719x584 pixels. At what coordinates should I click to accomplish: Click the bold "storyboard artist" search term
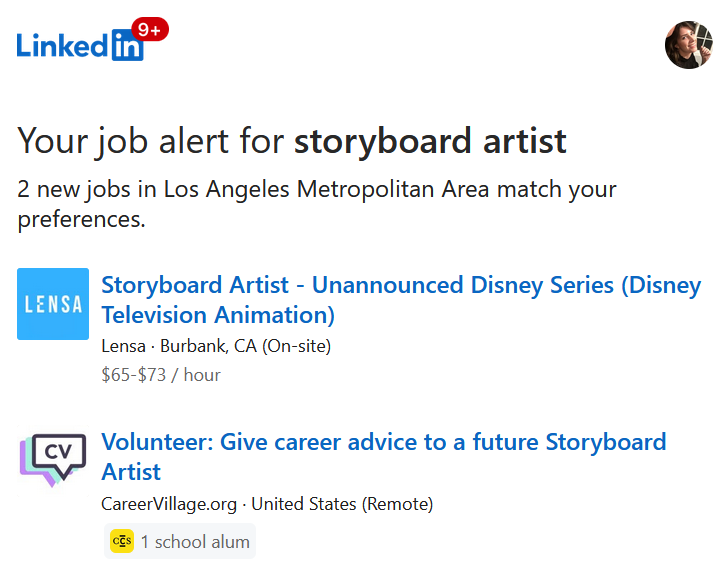(430, 140)
